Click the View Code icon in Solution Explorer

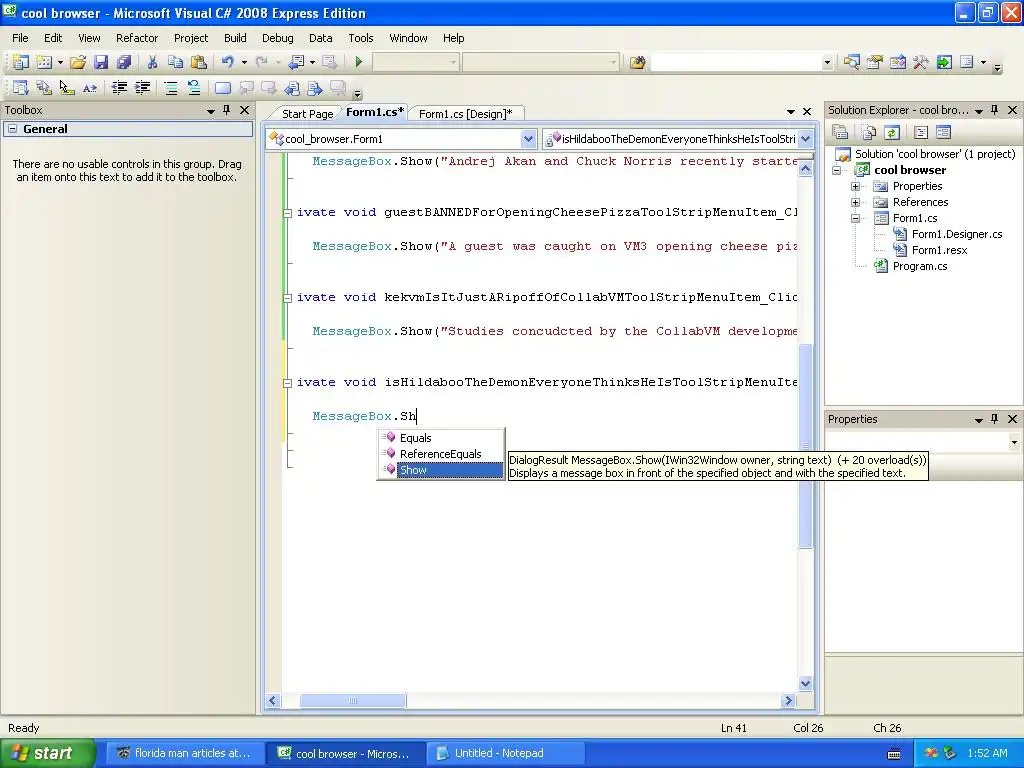tap(921, 133)
